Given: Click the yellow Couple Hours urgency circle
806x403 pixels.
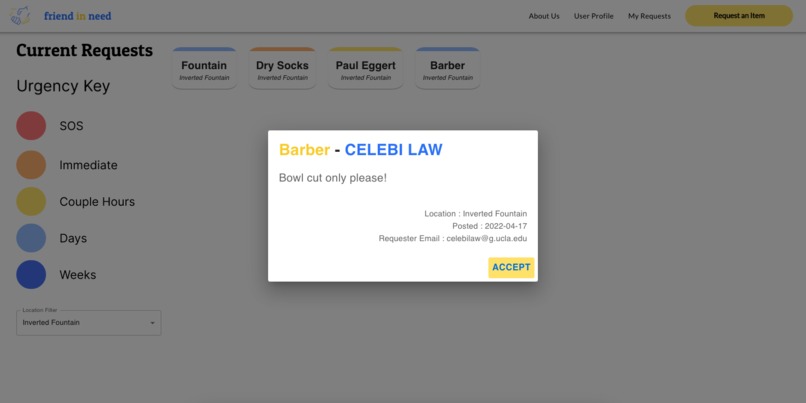Looking at the screenshot, I should tap(31, 202).
